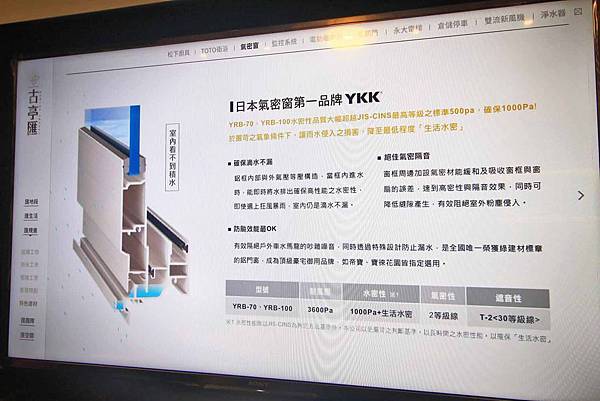600x401 pixels.
Task: Collapse the 匯規畫 sidebar section
Action: (x=31, y=231)
